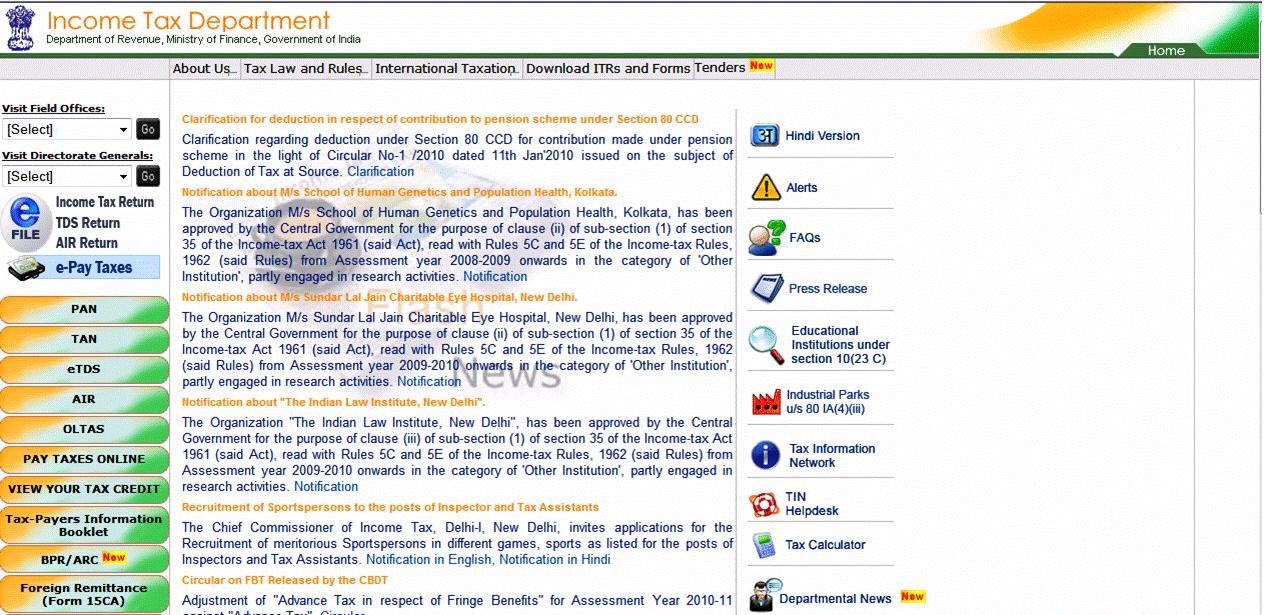Open Educational Institutions under section 10(23 C)
Image resolution: width=1279 pixels, height=615 pixels.
840,345
